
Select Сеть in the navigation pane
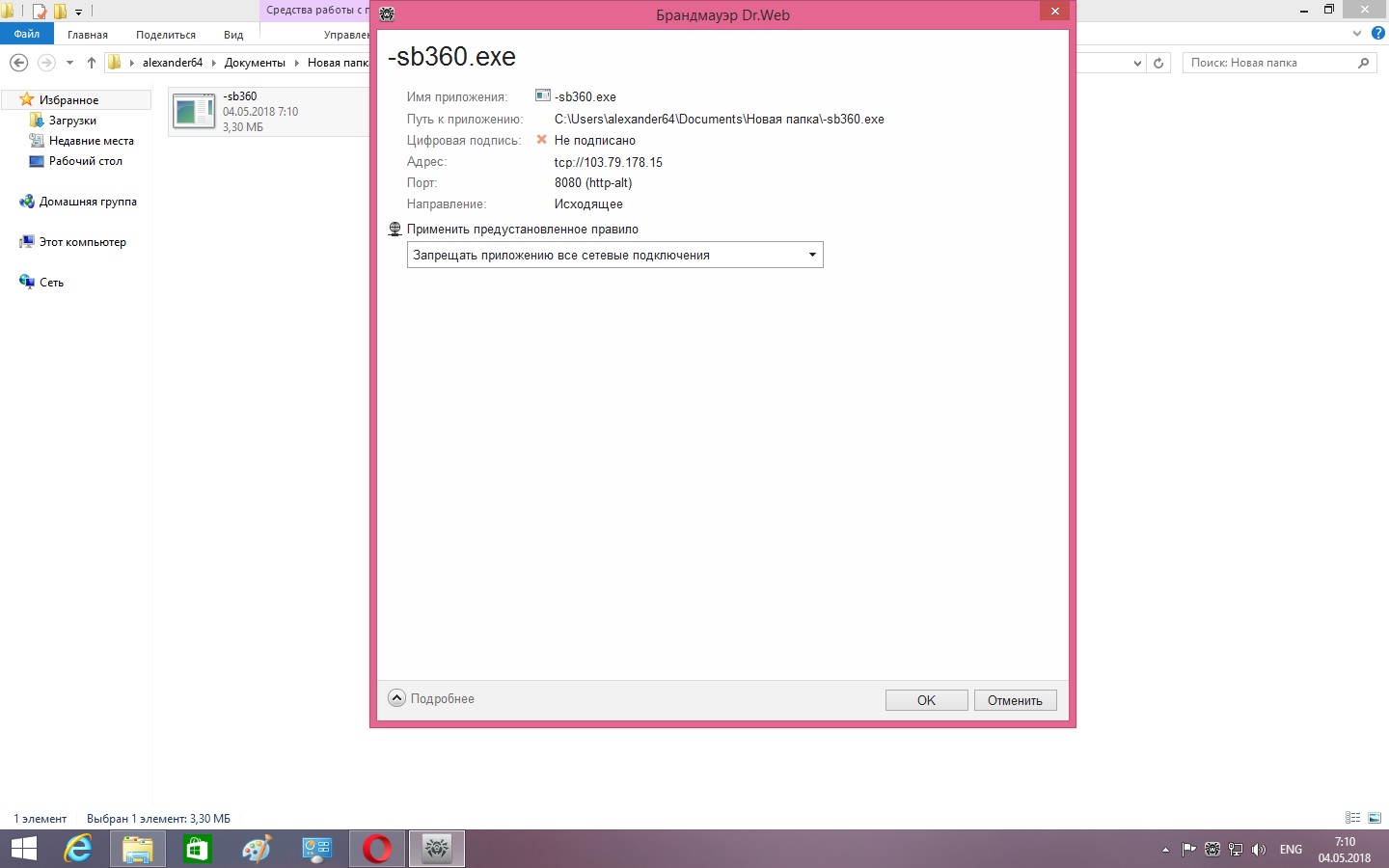[51, 283]
